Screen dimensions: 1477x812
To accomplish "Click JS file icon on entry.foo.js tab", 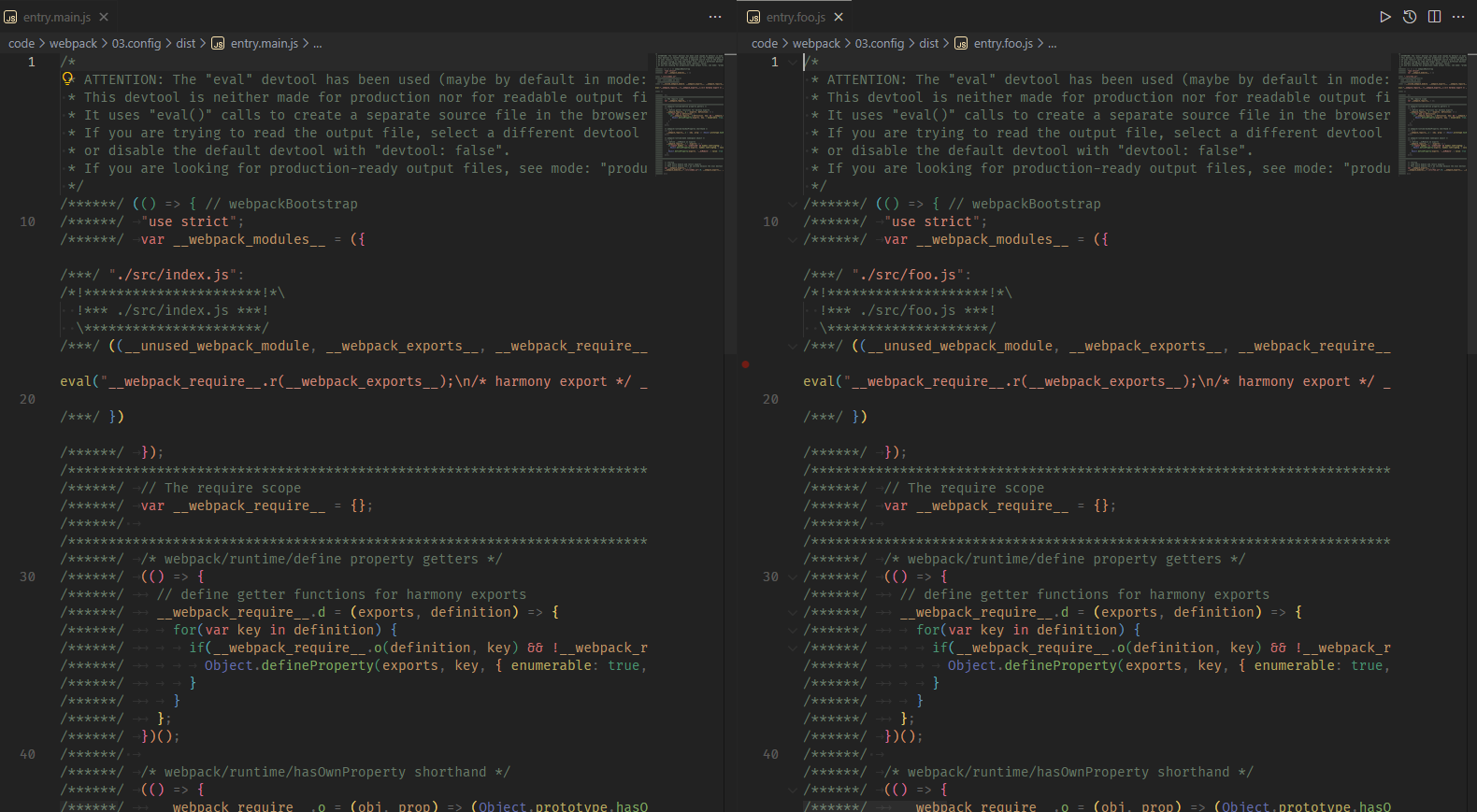I will click(x=753, y=17).
